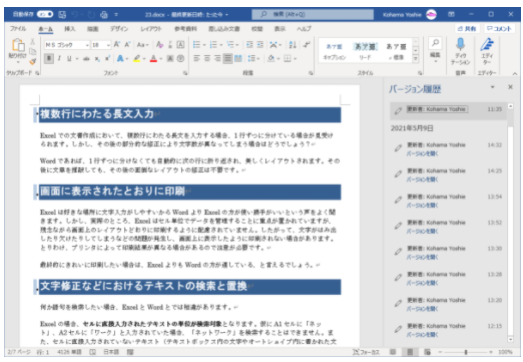The height and width of the screenshot is (362, 523).
Task: Open the version saved at 13:54
Action: [x=422, y=205]
